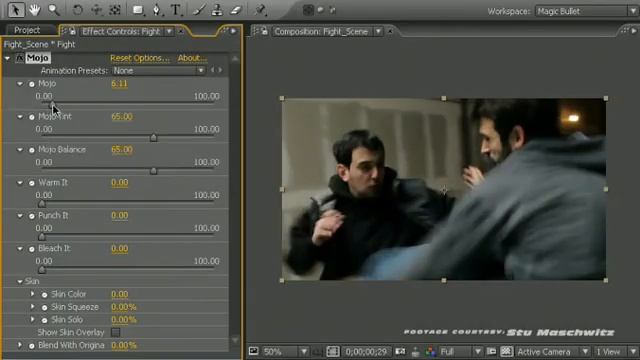Select the Orbit Camera tool
The width and height of the screenshot is (640, 360).
pyautogui.click(x=96, y=10)
